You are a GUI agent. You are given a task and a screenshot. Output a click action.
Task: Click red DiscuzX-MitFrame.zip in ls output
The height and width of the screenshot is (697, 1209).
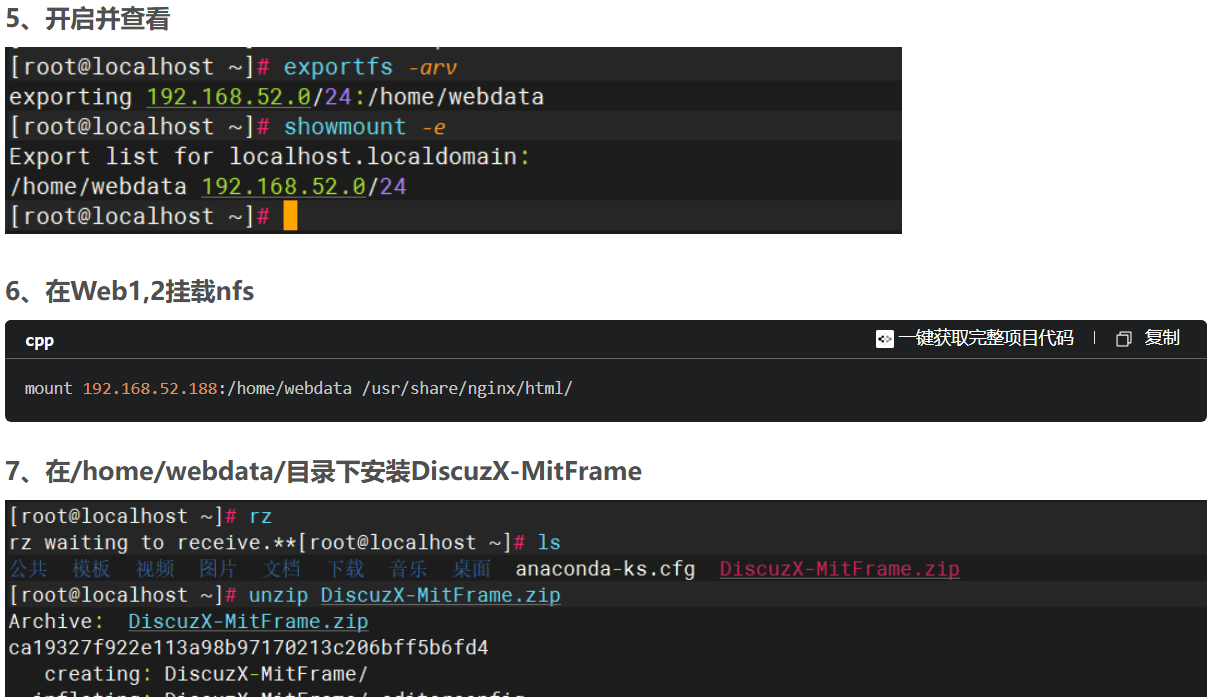pos(839,569)
